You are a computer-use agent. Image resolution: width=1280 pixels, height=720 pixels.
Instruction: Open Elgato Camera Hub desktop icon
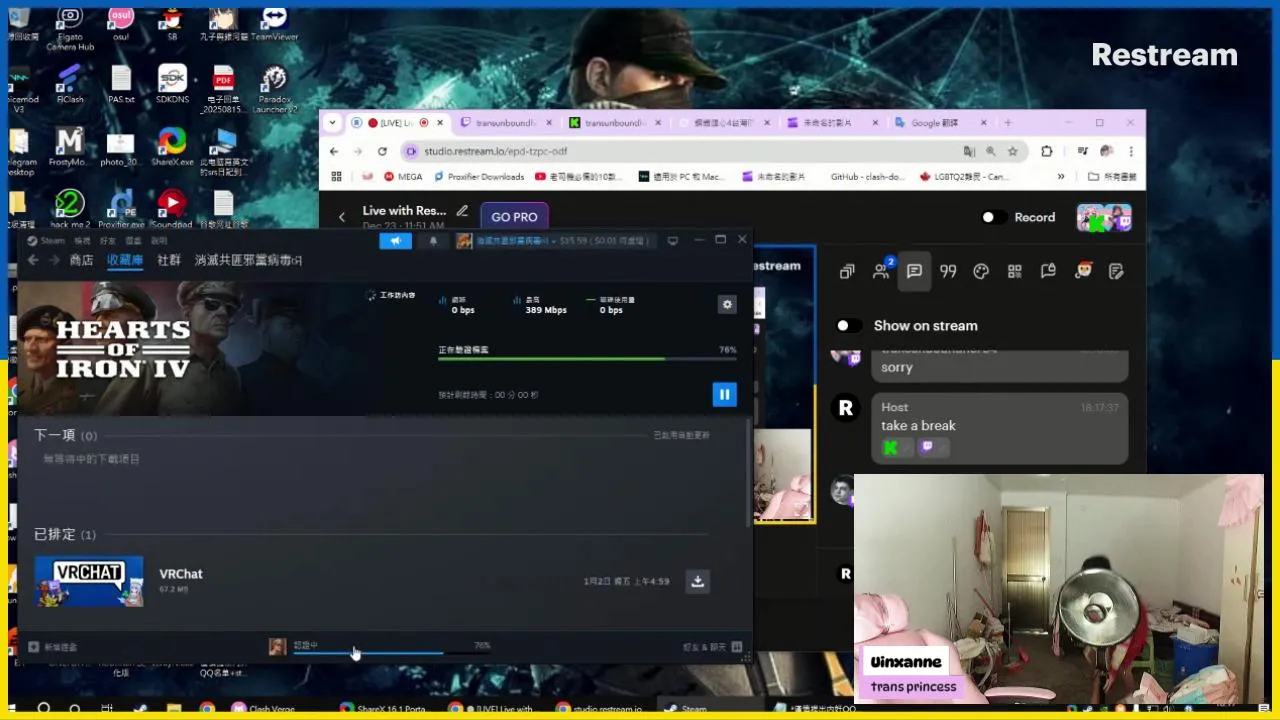pos(70,30)
